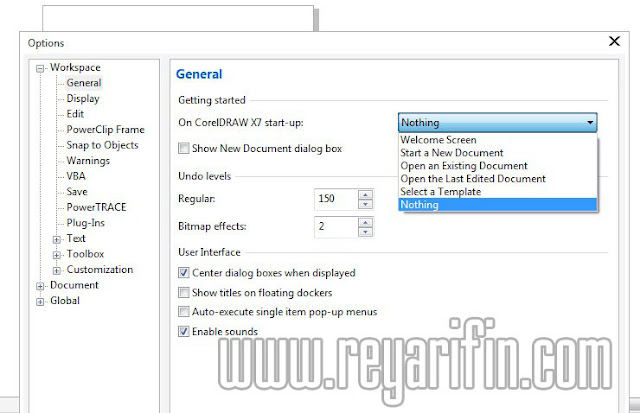
Task: Enable Show New Document dialog box
Action: [184, 148]
